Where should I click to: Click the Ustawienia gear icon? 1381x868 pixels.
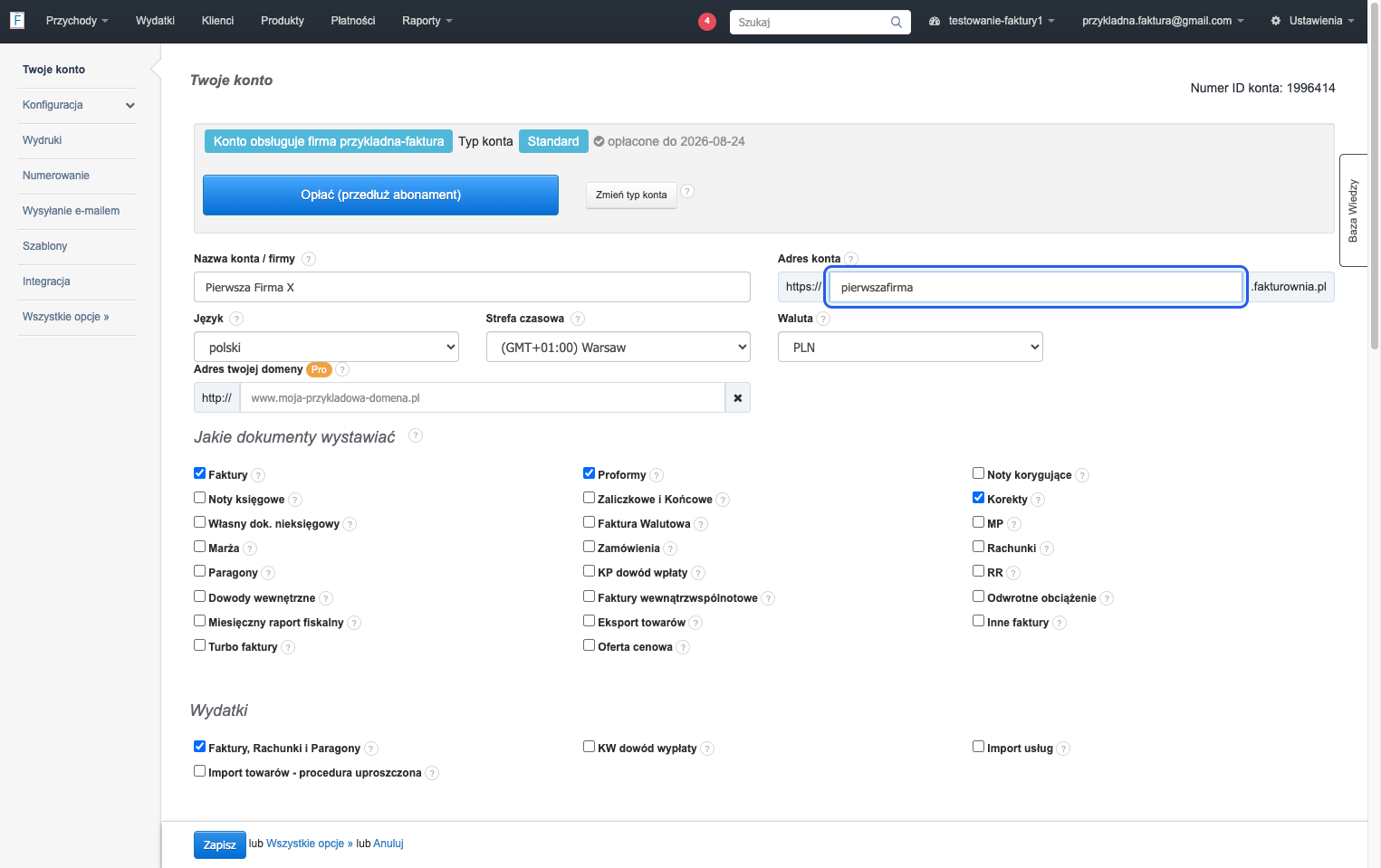click(1276, 21)
